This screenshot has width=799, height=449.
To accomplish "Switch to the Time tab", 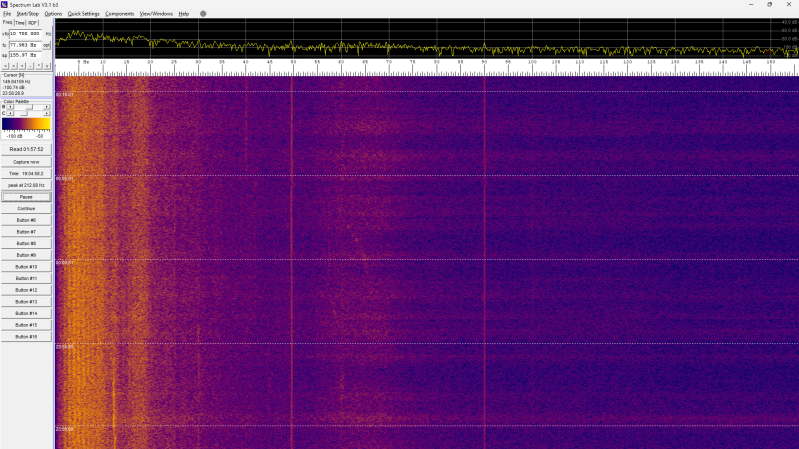I will [20, 23].
